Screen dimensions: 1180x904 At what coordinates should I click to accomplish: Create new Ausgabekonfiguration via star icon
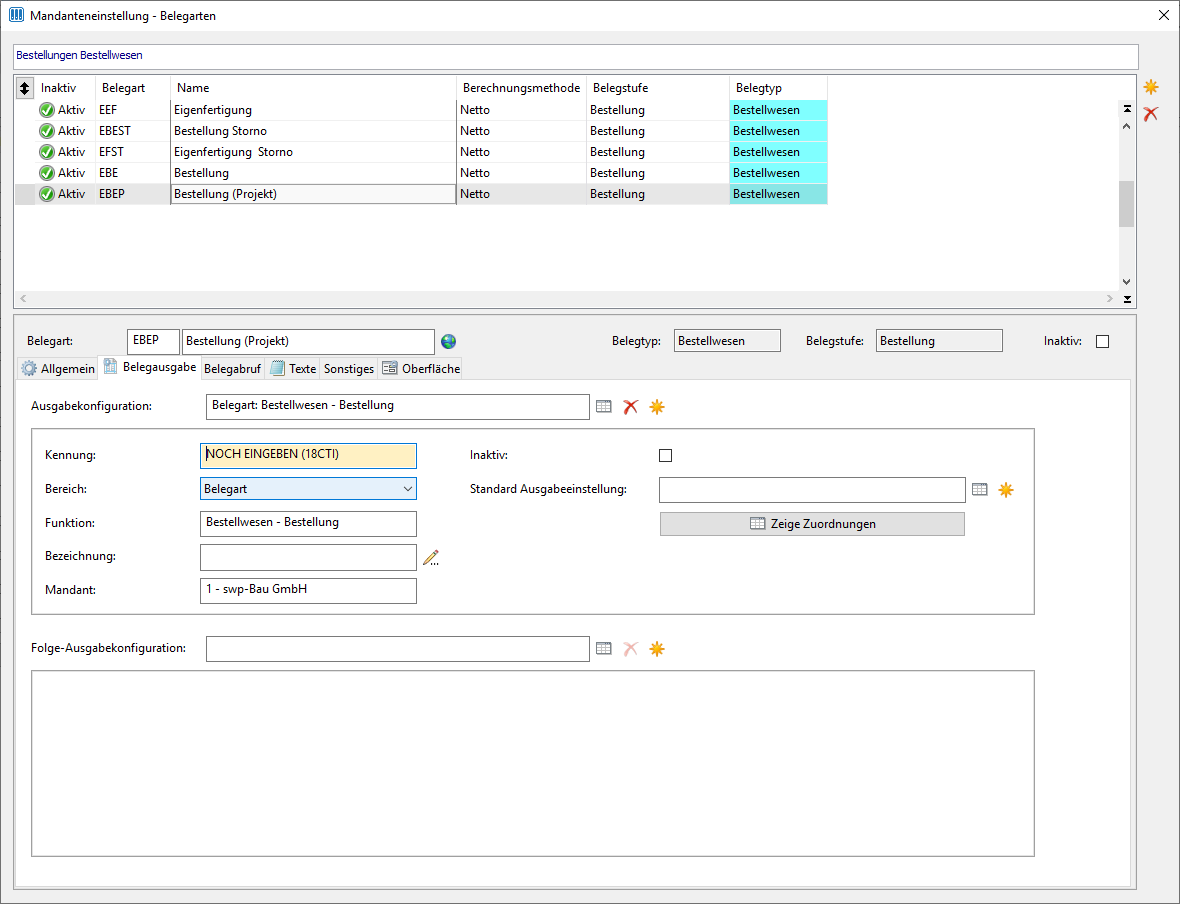(657, 406)
